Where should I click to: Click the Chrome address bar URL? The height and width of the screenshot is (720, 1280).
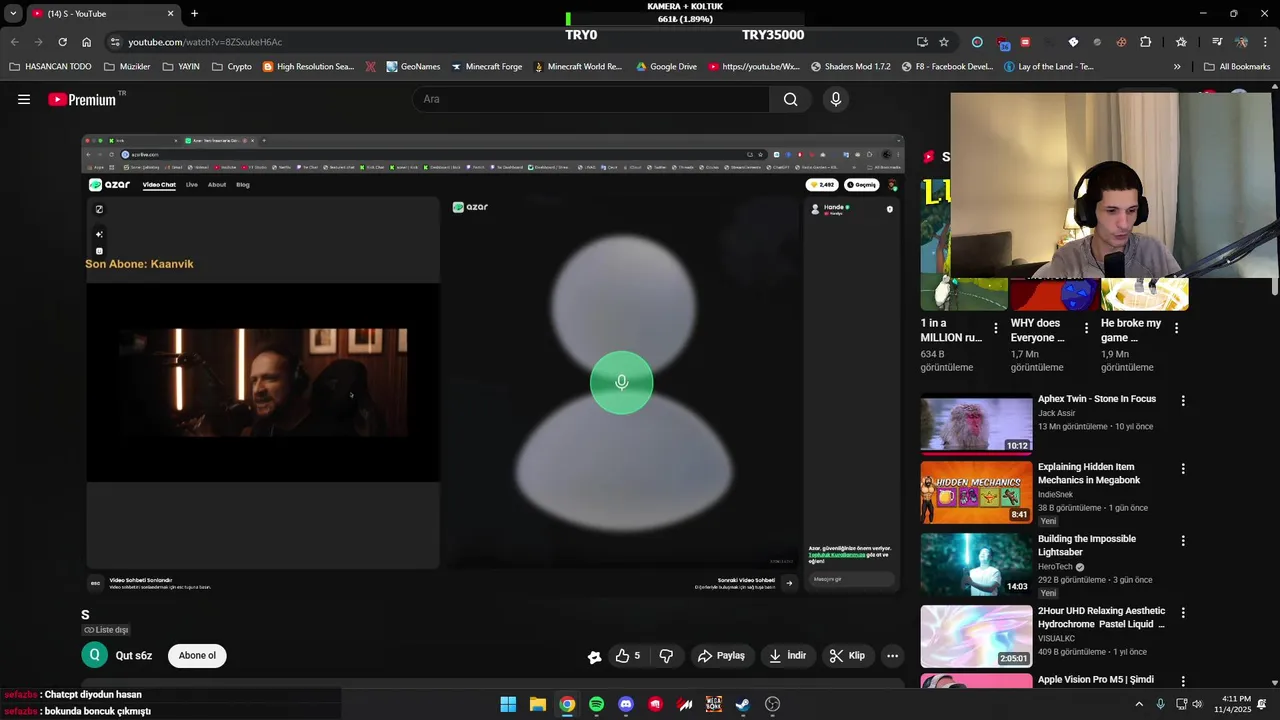pyautogui.click(x=205, y=42)
